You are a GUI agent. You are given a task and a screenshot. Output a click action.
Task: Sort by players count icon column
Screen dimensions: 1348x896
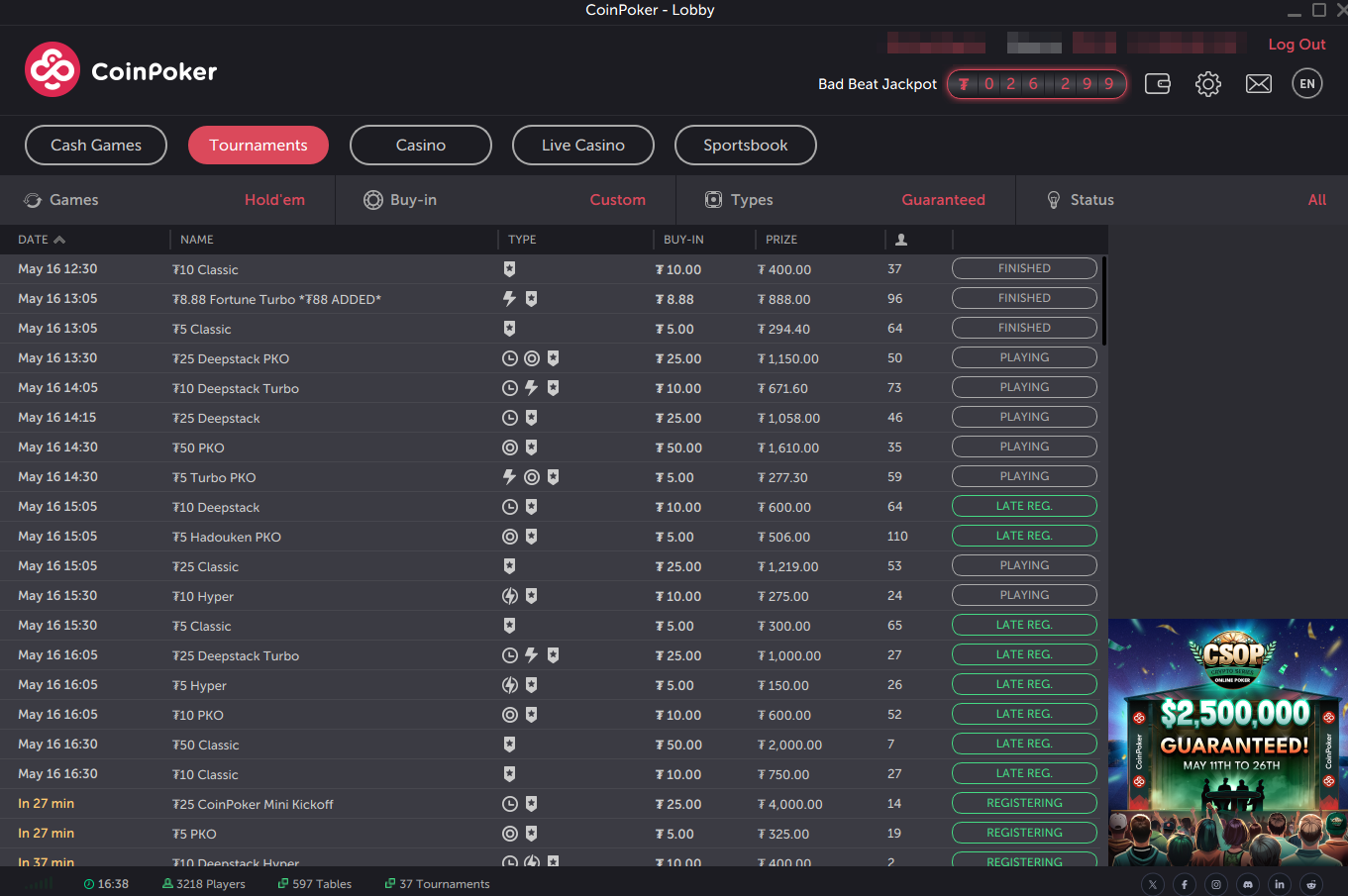click(x=901, y=240)
